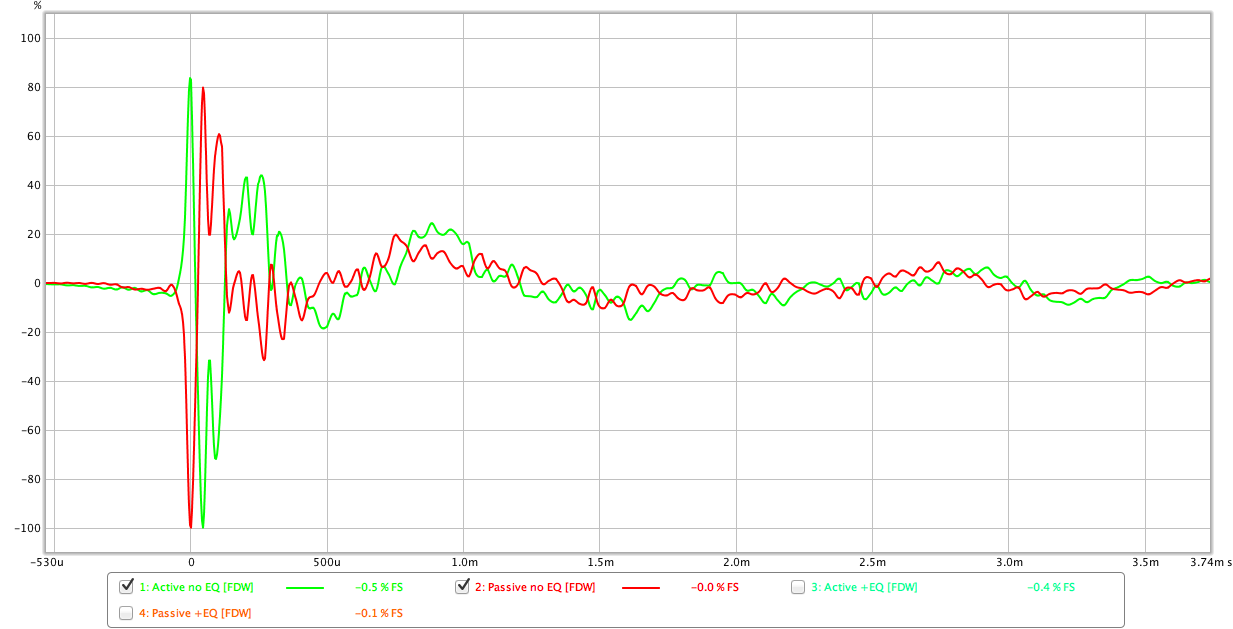The image size is (1233, 629).
Task: Click the % unit label above the vertical axis
Action: click(x=38, y=6)
